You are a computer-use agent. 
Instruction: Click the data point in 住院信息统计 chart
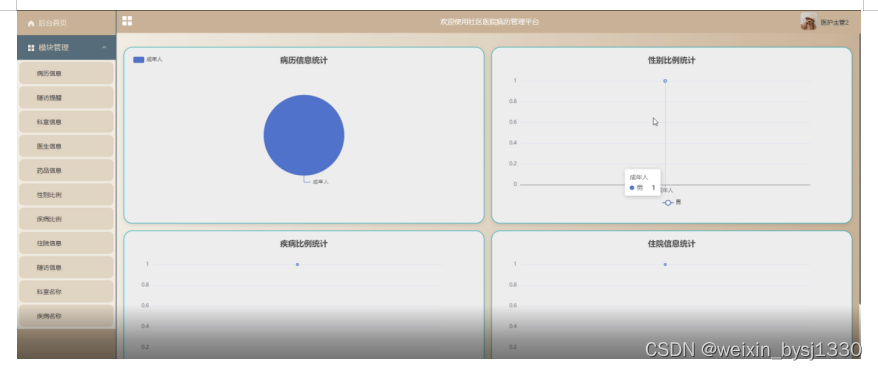click(x=665, y=264)
